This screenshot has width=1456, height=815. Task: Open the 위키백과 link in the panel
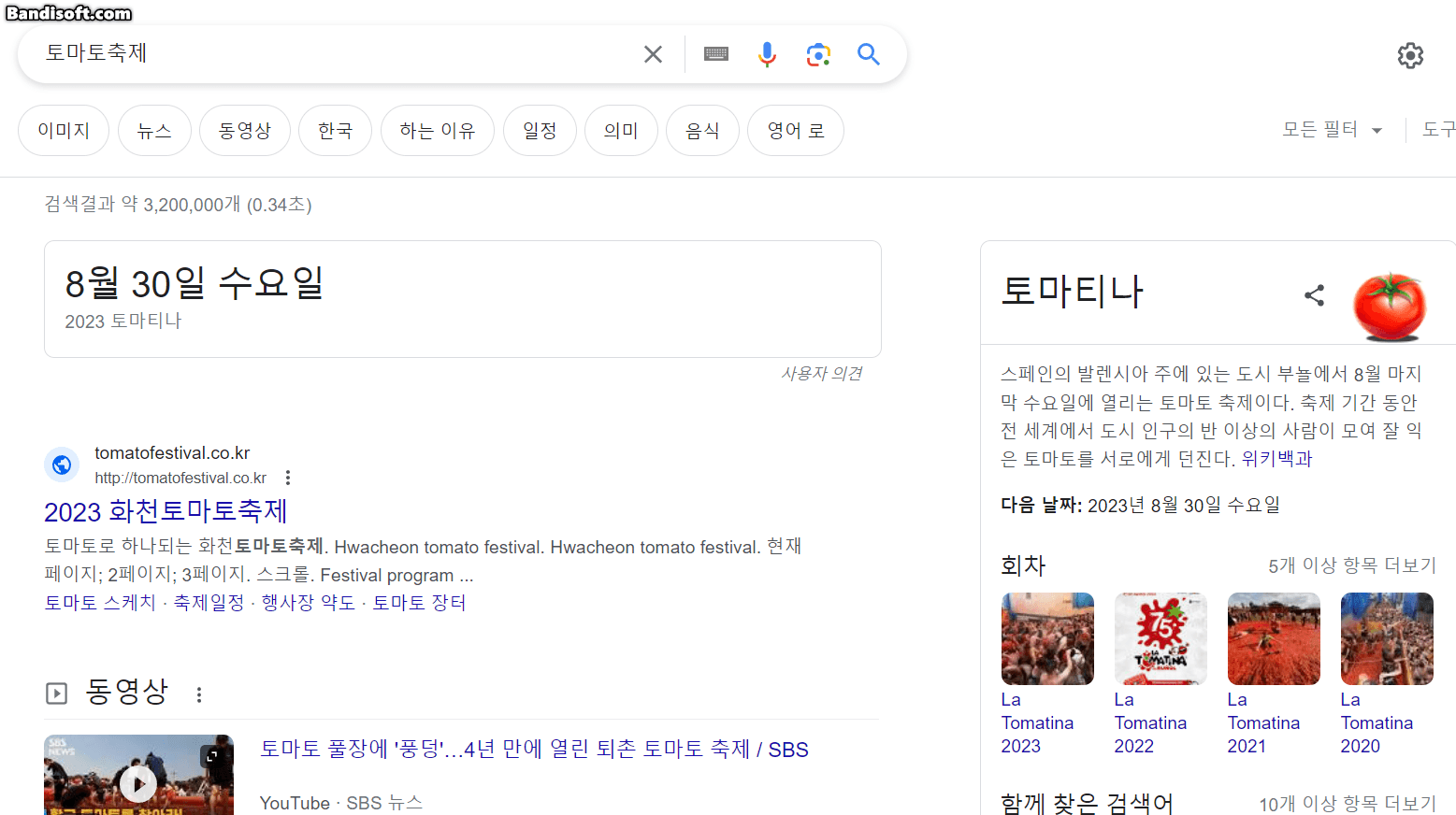coord(1276,459)
